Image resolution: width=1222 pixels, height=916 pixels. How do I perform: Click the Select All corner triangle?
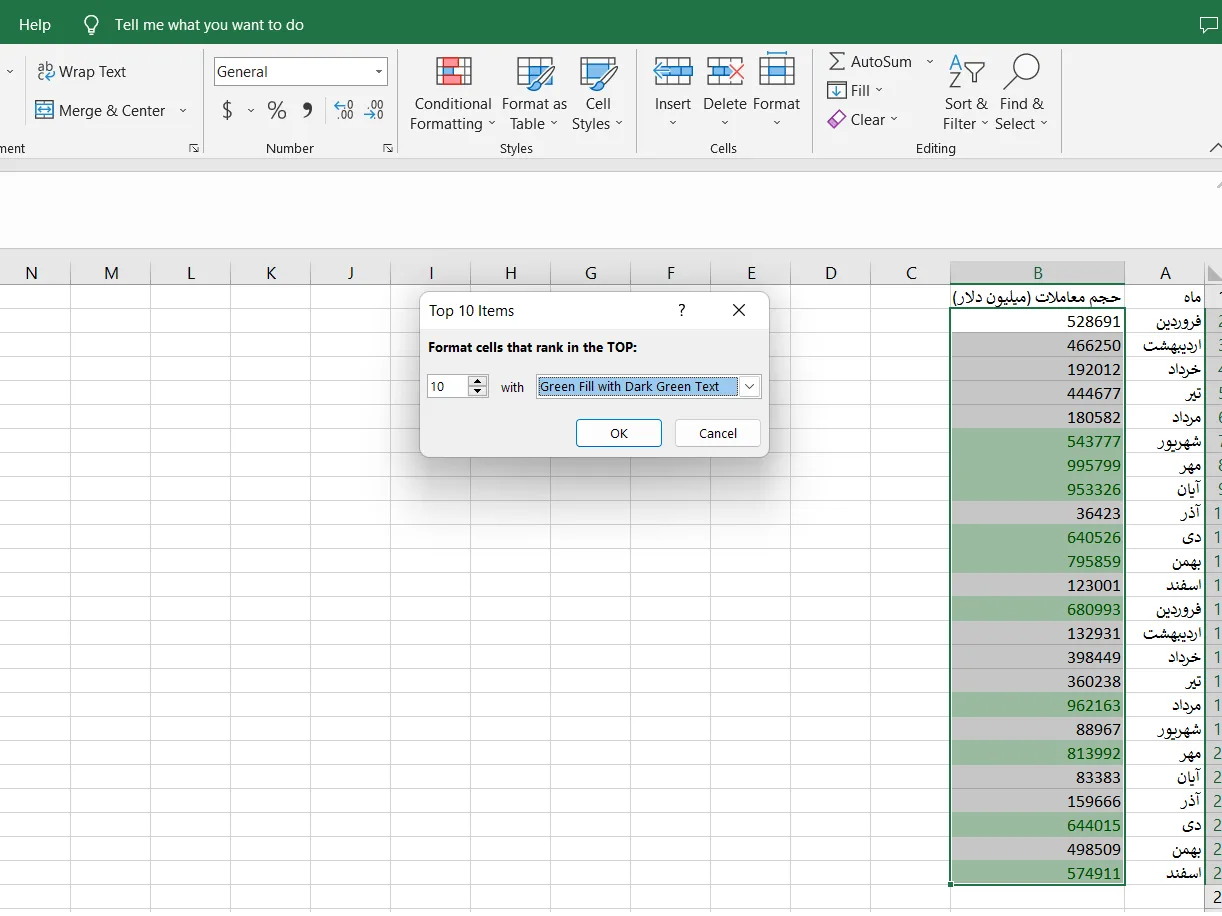(x=1214, y=273)
